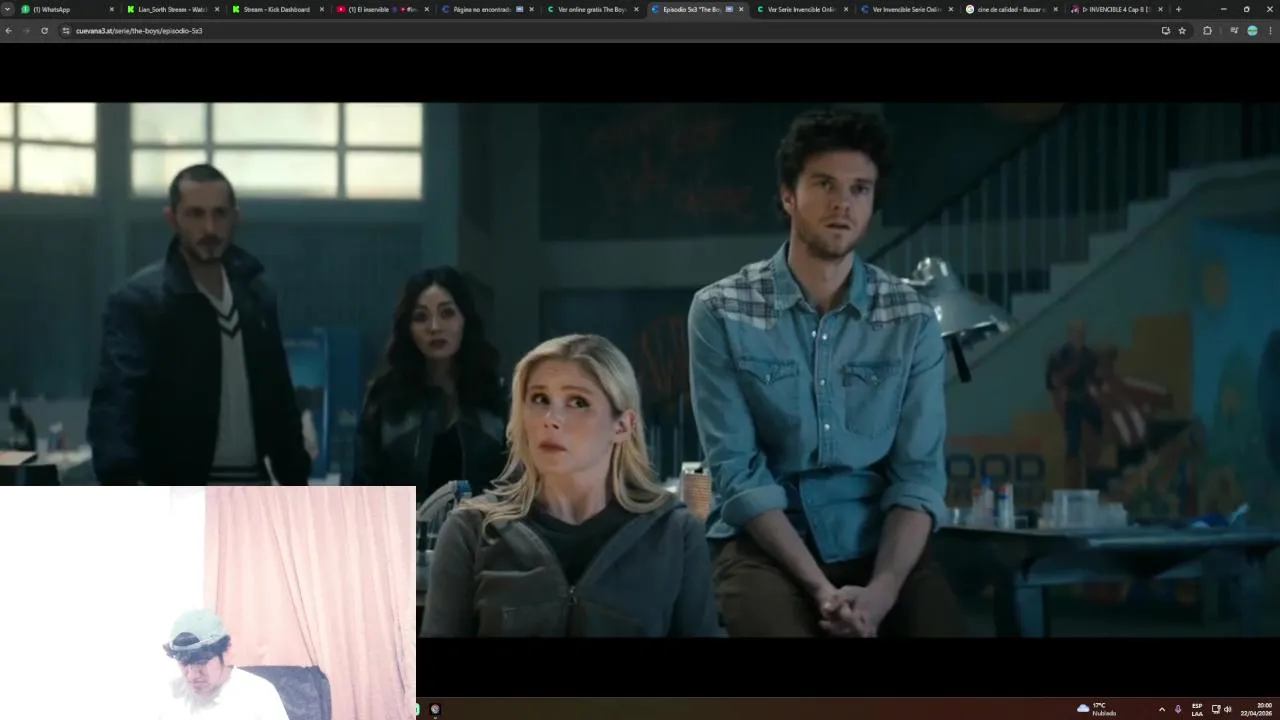Open network settings from tray icon
This screenshot has height=720, width=1280.
point(1216,709)
